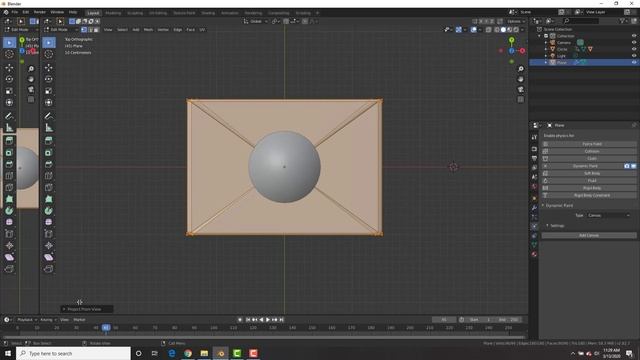Image resolution: width=640 pixels, height=360 pixels.
Task: Select the Smooth tool in the main viewport
Action: tap(49, 222)
